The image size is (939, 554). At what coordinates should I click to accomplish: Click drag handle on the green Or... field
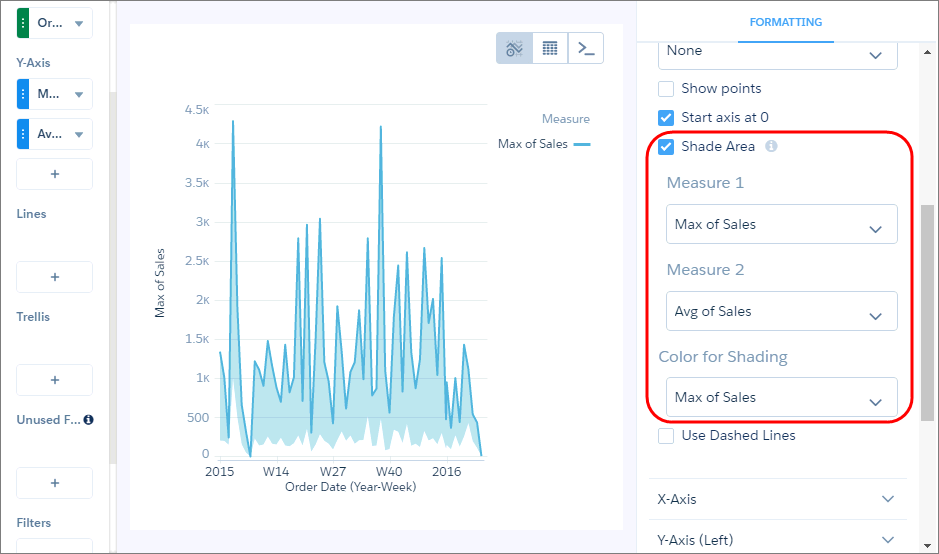[23, 23]
